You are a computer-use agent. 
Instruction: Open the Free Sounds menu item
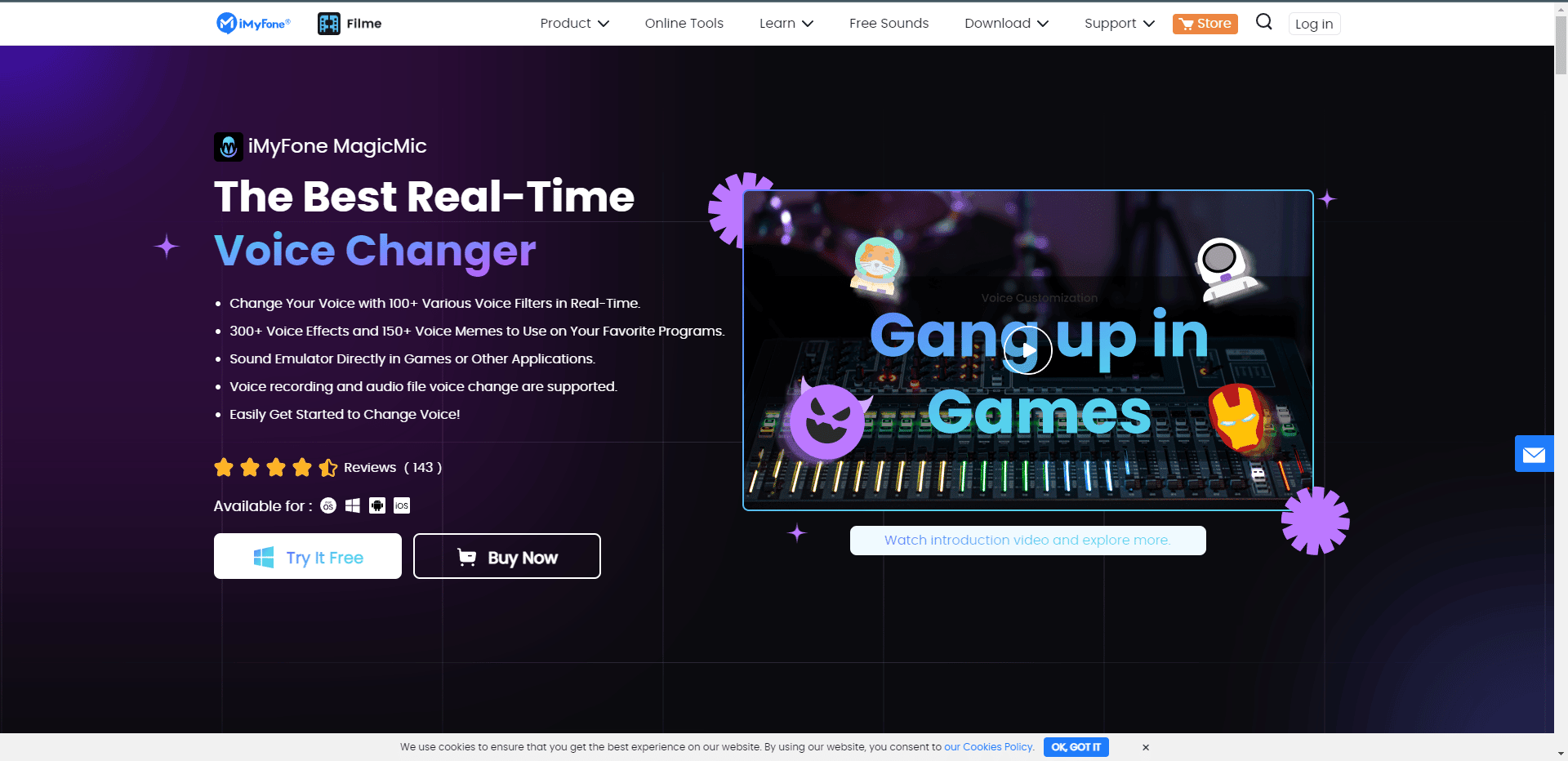889,24
